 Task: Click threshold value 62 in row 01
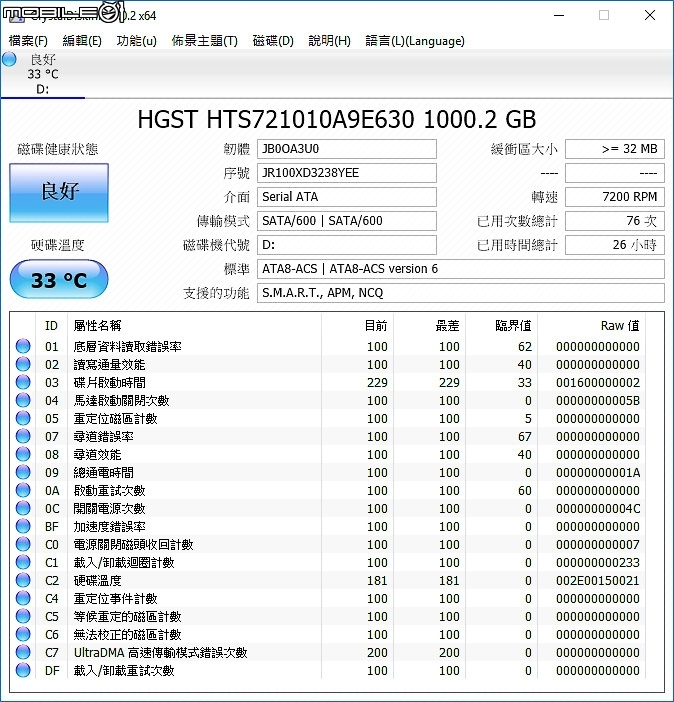524,347
